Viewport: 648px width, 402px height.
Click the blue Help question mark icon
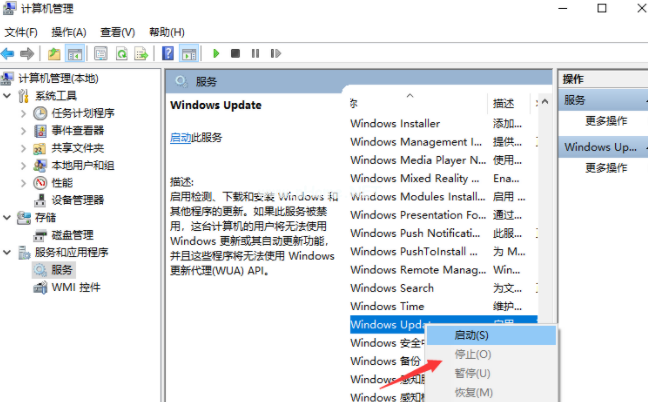(x=168, y=53)
